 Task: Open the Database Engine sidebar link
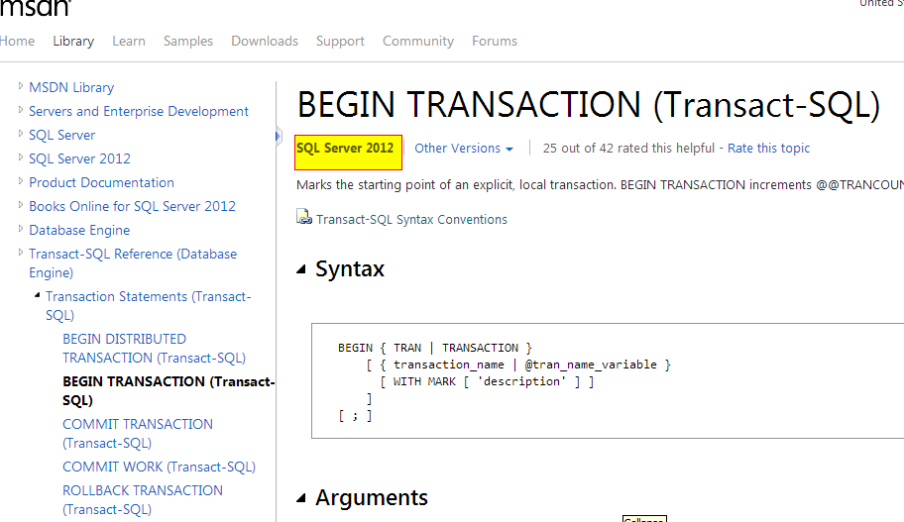79,230
